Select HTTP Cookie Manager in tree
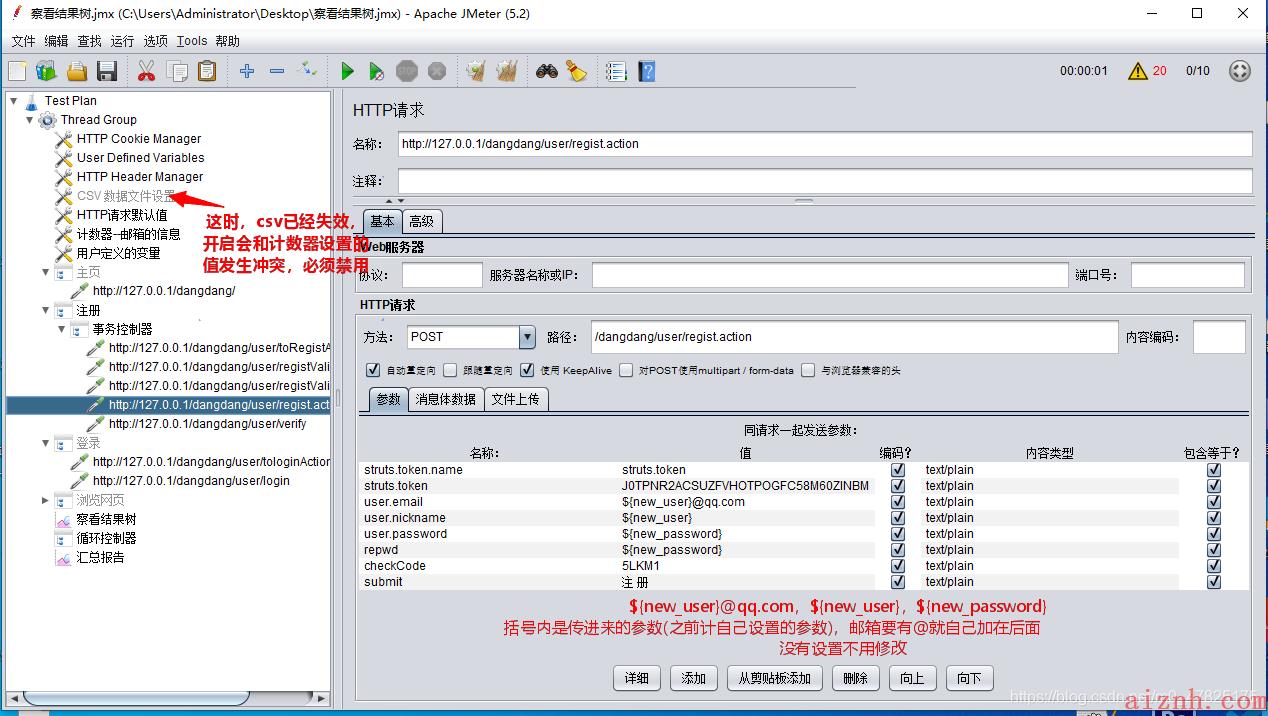The height and width of the screenshot is (716, 1268). [139, 139]
